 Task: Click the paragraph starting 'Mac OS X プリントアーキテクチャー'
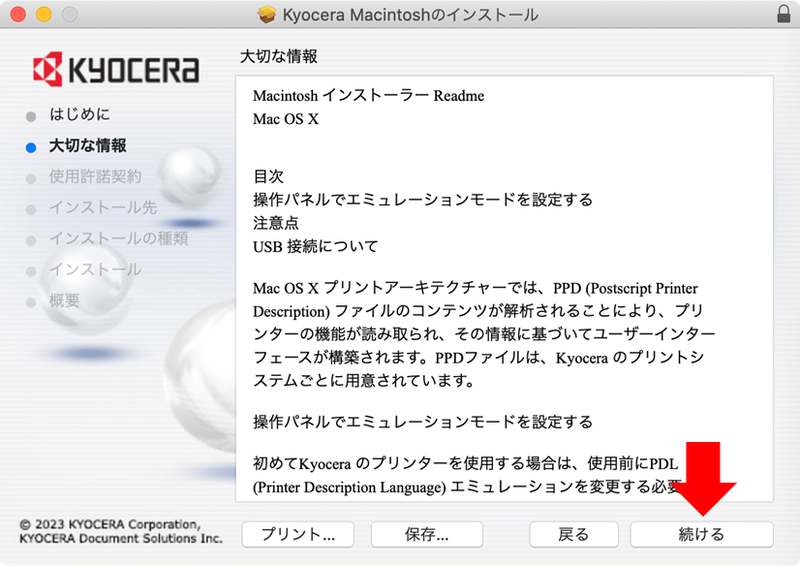coord(484,334)
